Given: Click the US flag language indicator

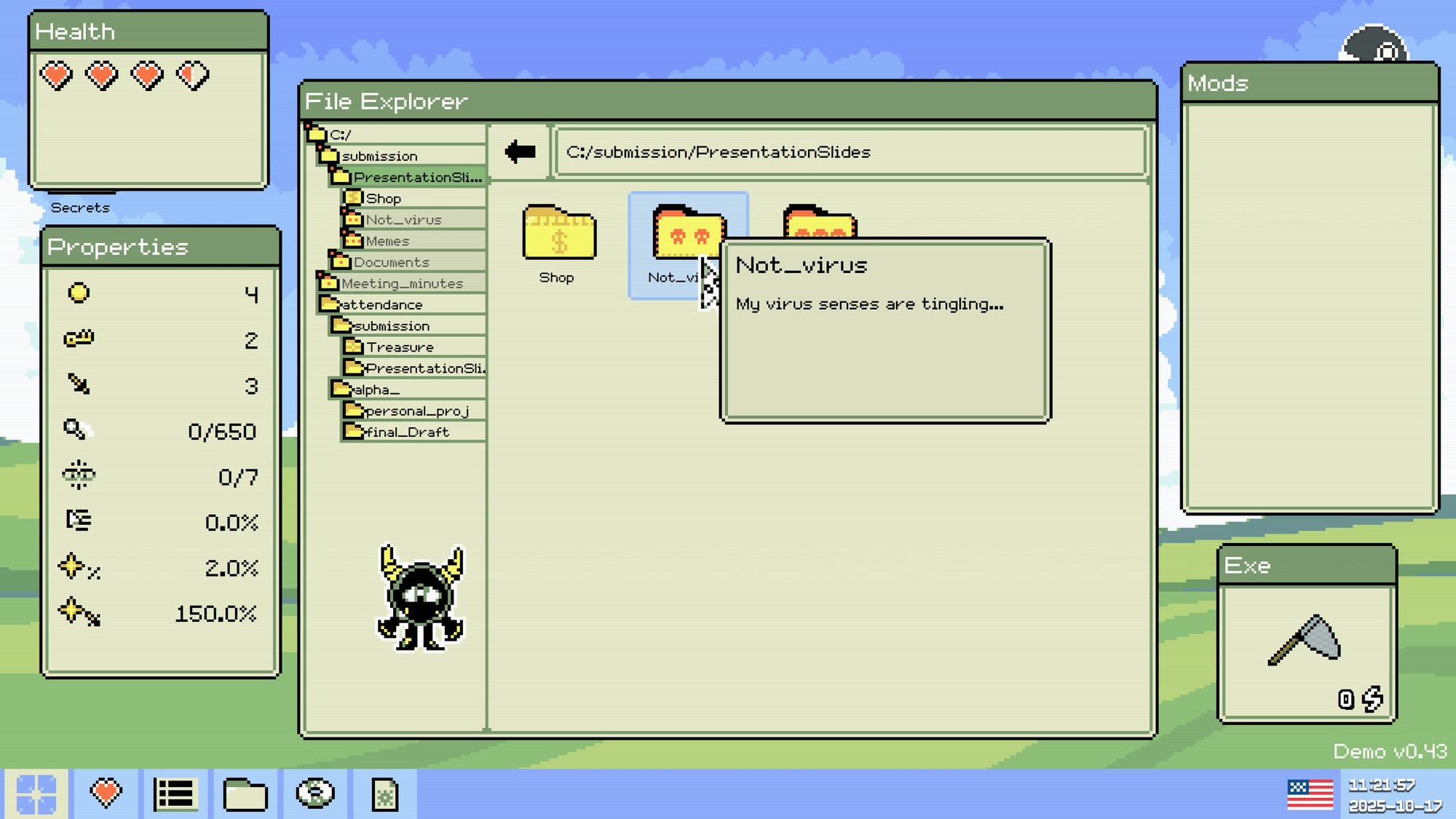Looking at the screenshot, I should [1310, 794].
